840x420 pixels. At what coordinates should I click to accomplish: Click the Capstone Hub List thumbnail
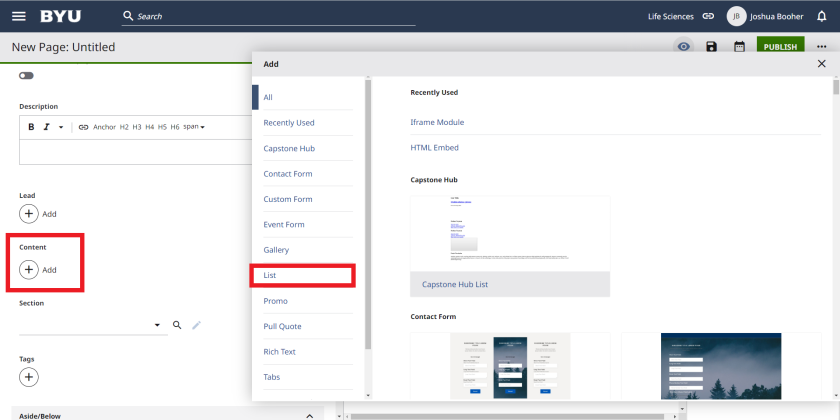[509, 233]
